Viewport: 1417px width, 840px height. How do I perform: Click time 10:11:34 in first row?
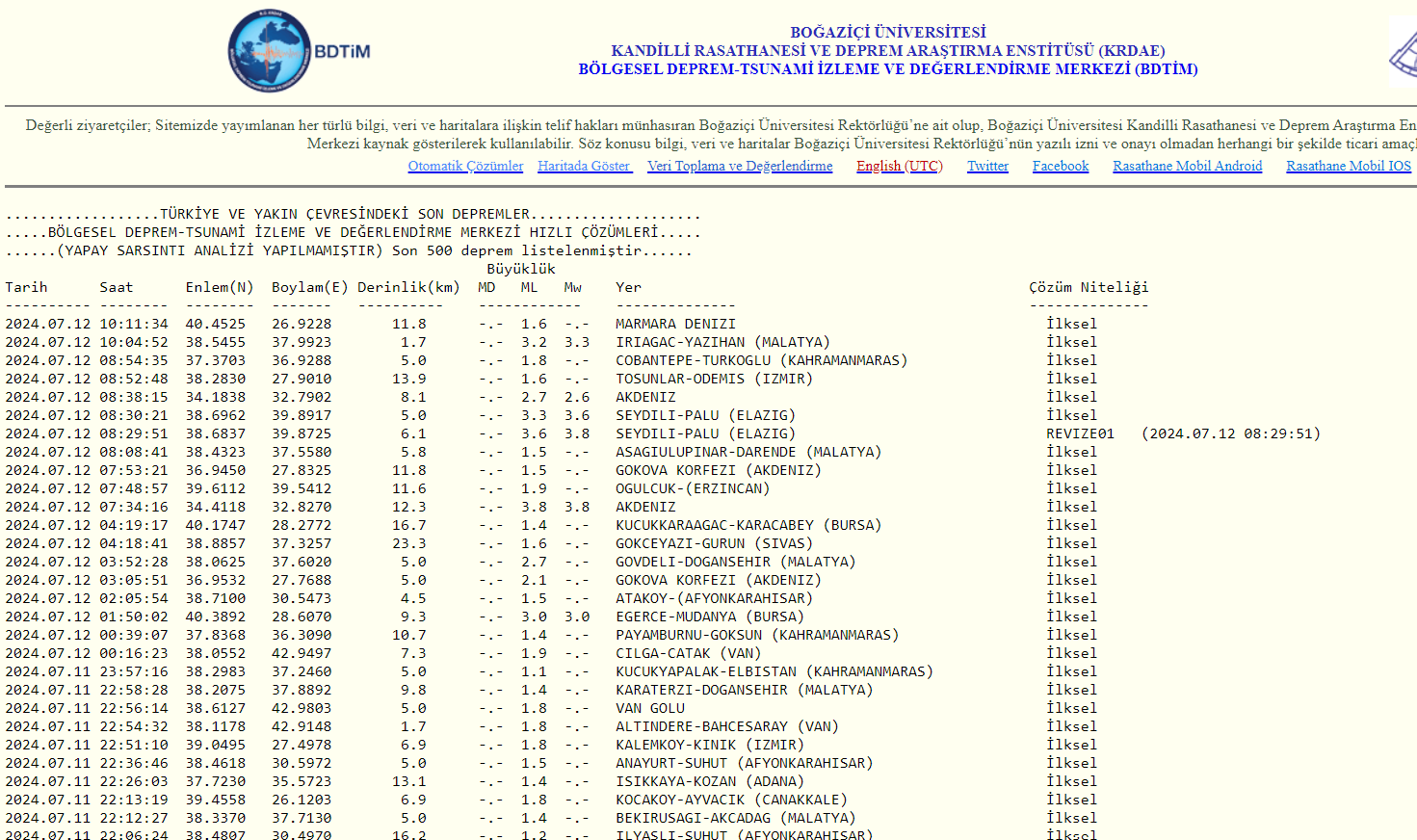pos(134,324)
